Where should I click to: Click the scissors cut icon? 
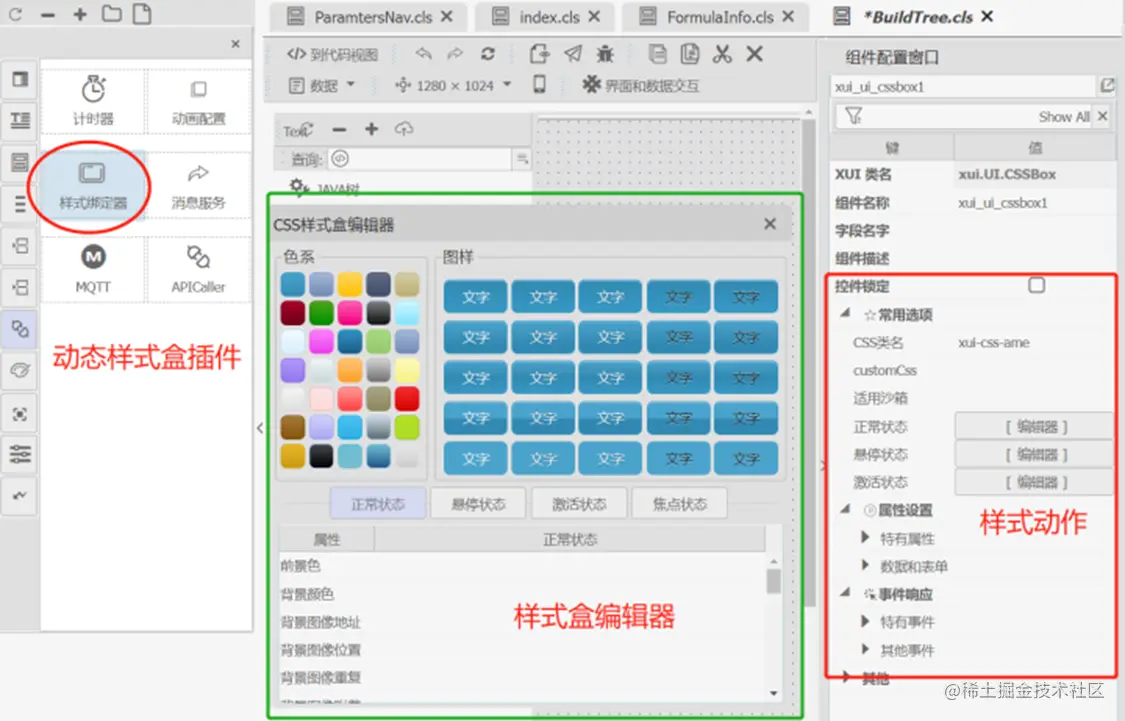coord(722,54)
